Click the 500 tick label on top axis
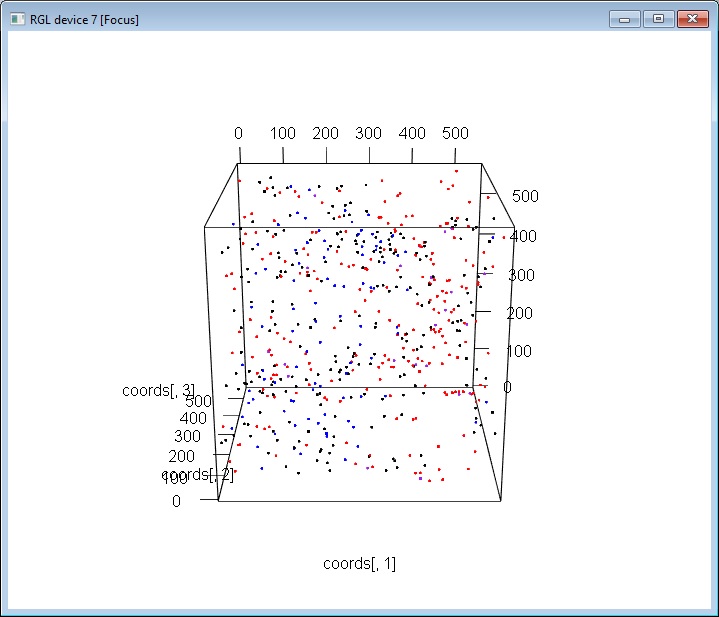The height and width of the screenshot is (617, 719). click(x=456, y=133)
